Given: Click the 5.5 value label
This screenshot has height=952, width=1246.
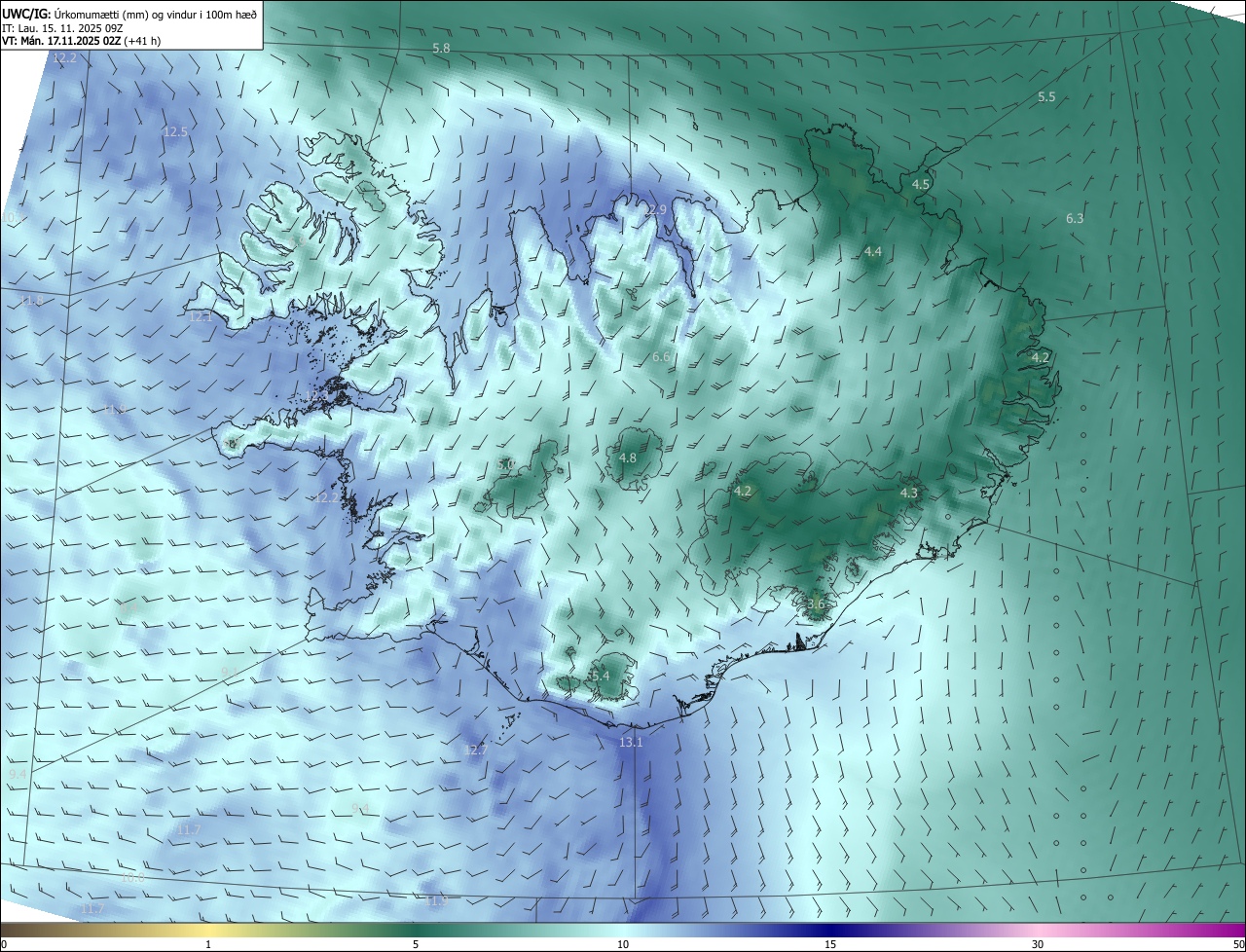Looking at the screenshot, I should [1046, 96].
